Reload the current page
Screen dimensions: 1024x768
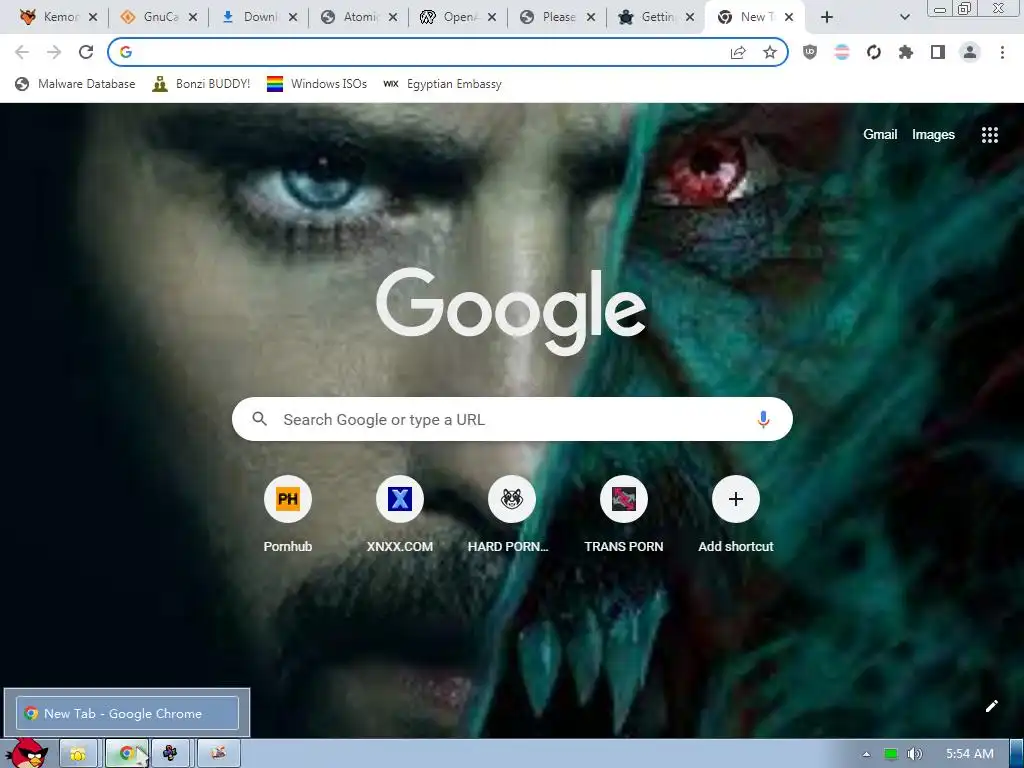click(x=86, y=52)
